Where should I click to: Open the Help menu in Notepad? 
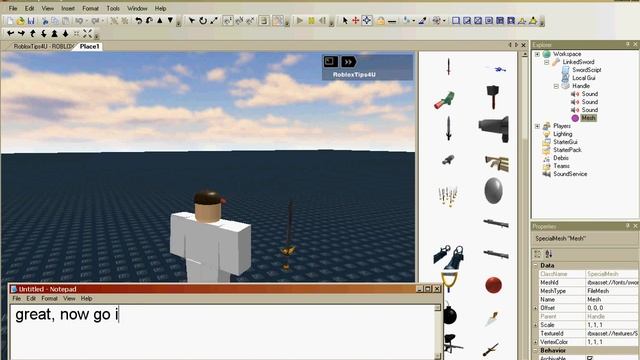(x=86, y=298)
